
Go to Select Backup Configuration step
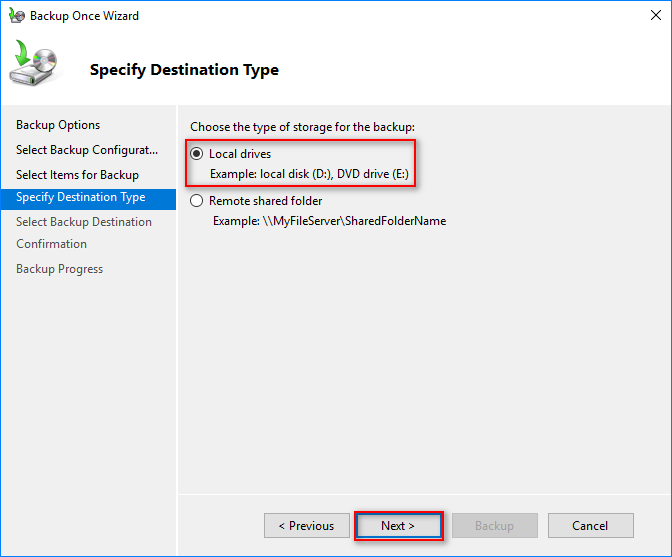[x=87, y=150]
